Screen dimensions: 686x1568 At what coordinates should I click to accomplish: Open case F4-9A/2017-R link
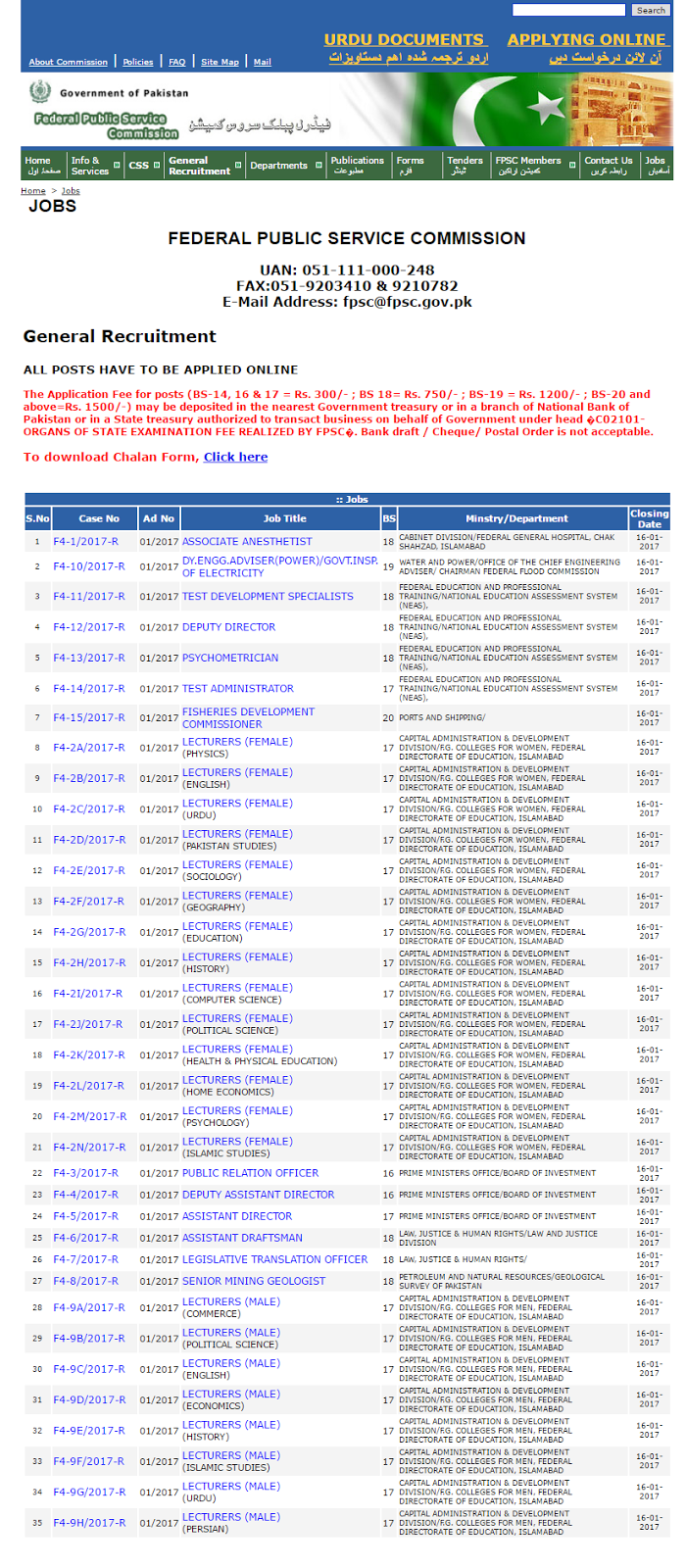tap(89, 1307)
